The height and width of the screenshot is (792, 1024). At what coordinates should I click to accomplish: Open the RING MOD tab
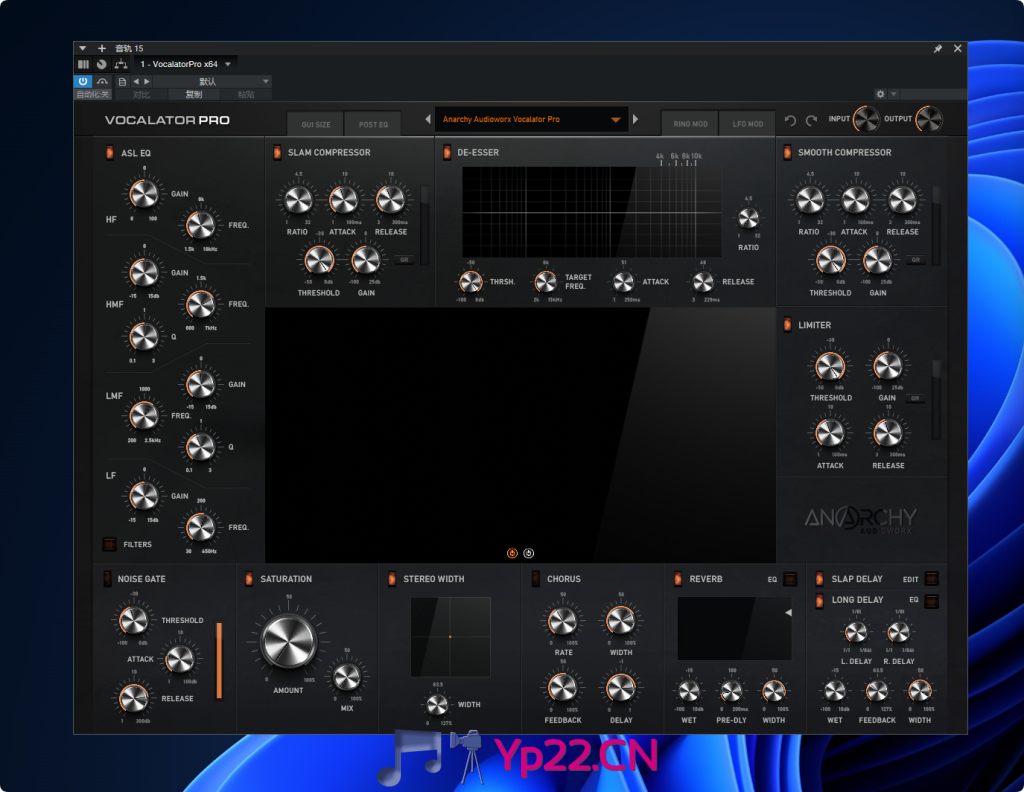690,123
